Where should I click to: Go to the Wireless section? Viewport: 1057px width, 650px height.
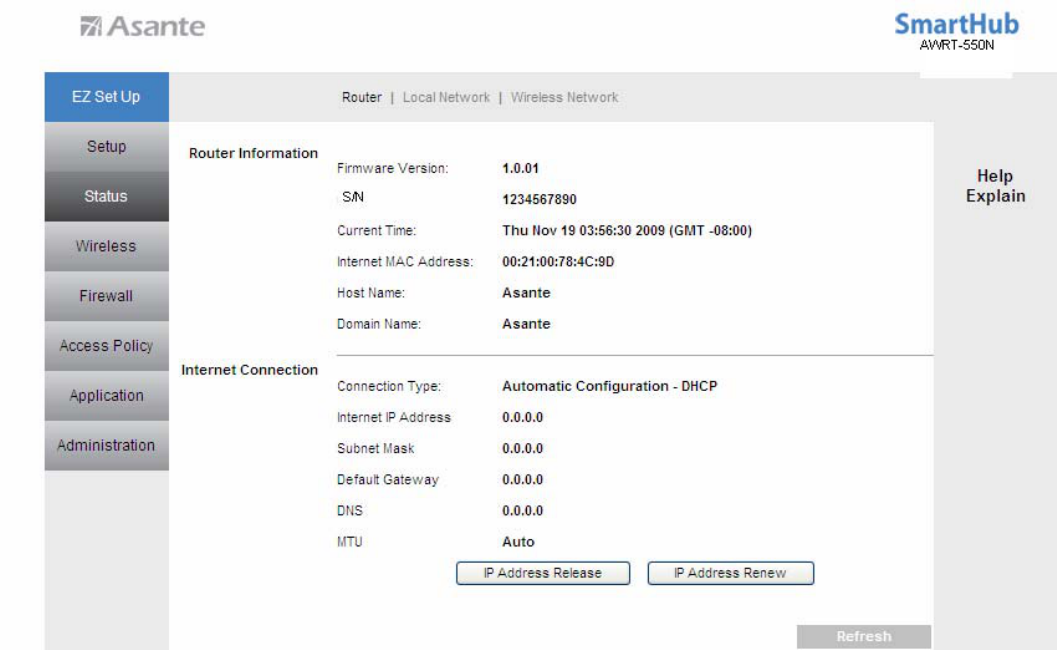tap(107, 246)
